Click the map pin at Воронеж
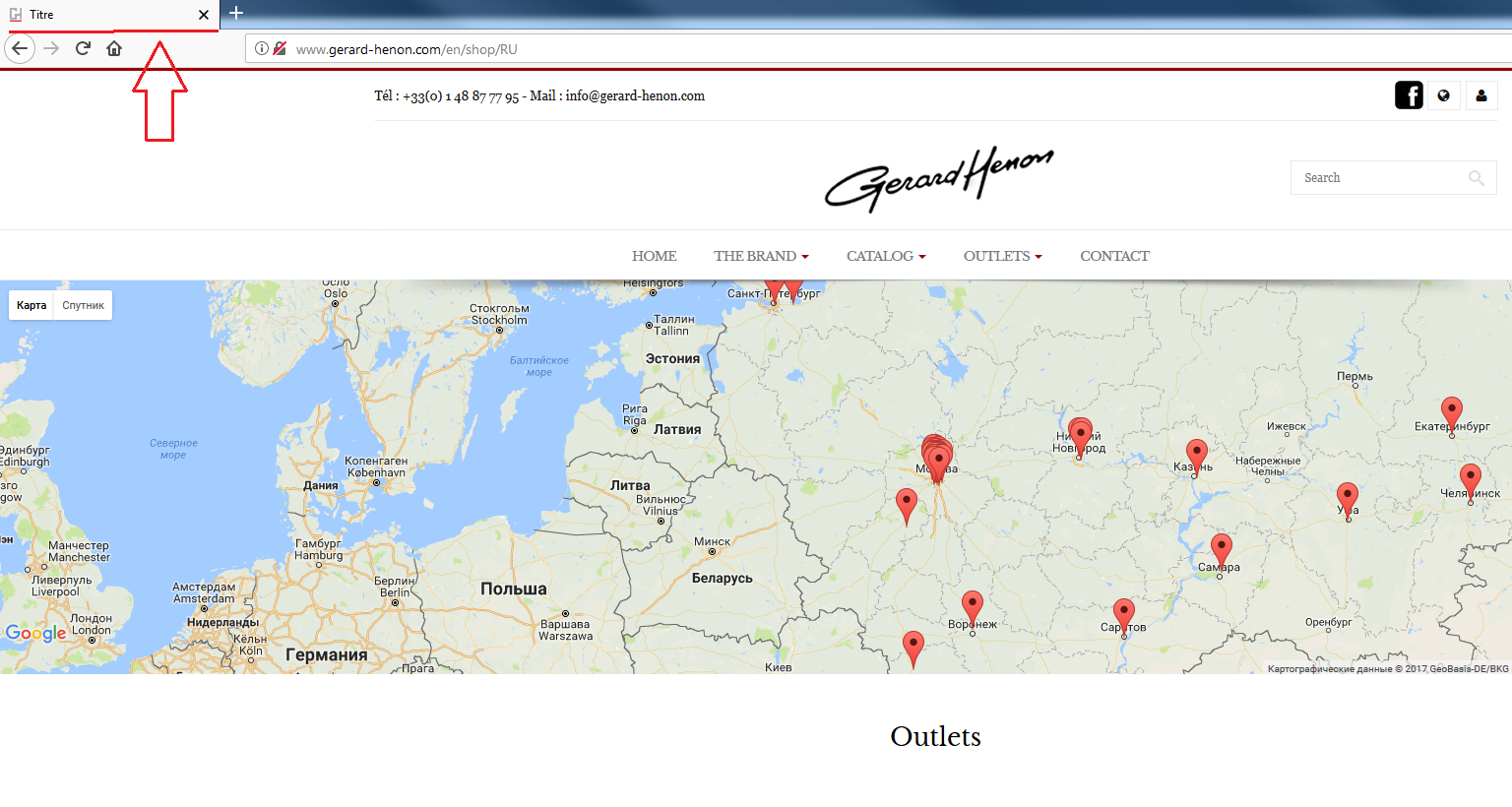 [973, 608]
